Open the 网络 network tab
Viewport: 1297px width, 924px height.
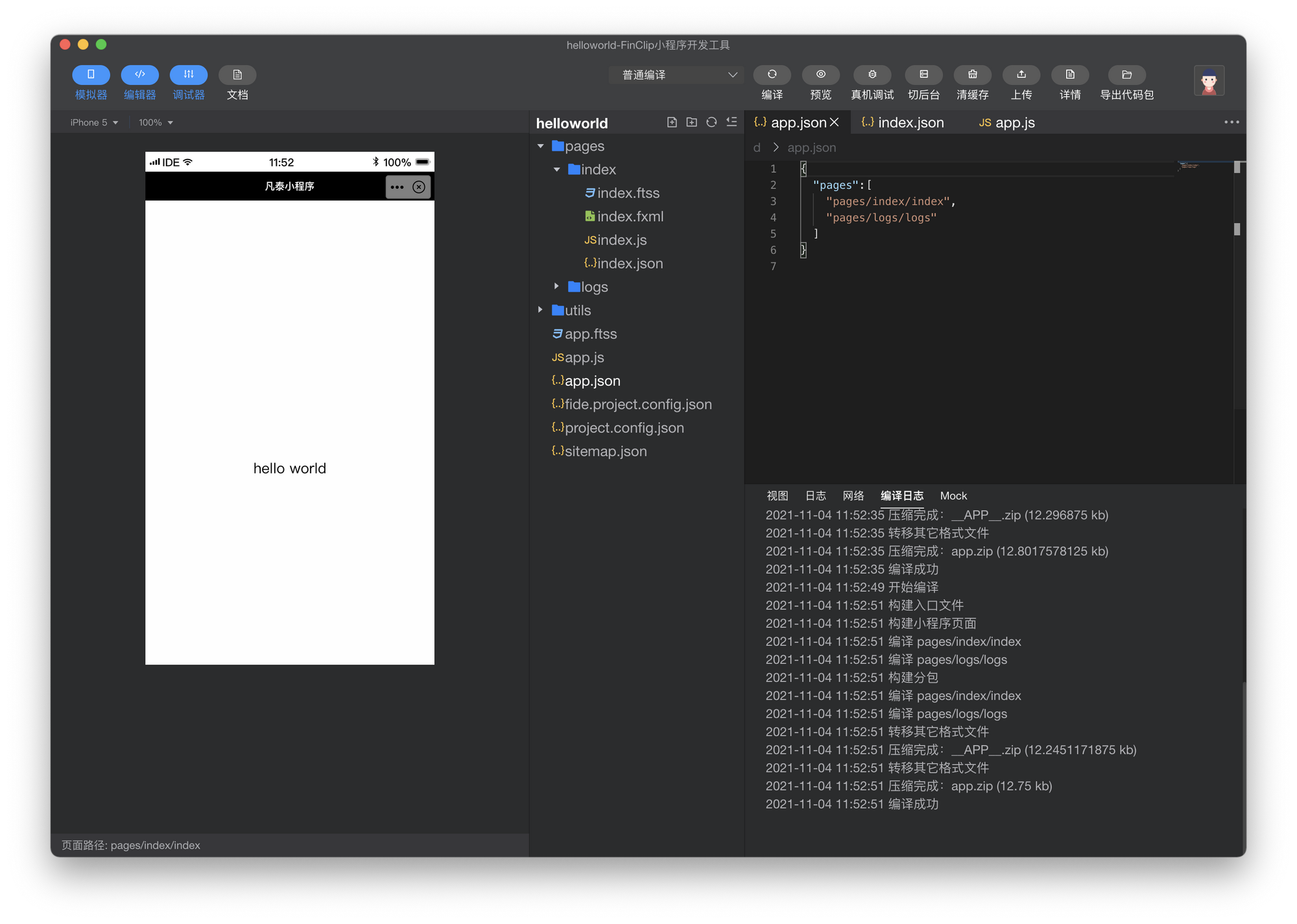tap(853, 496)
